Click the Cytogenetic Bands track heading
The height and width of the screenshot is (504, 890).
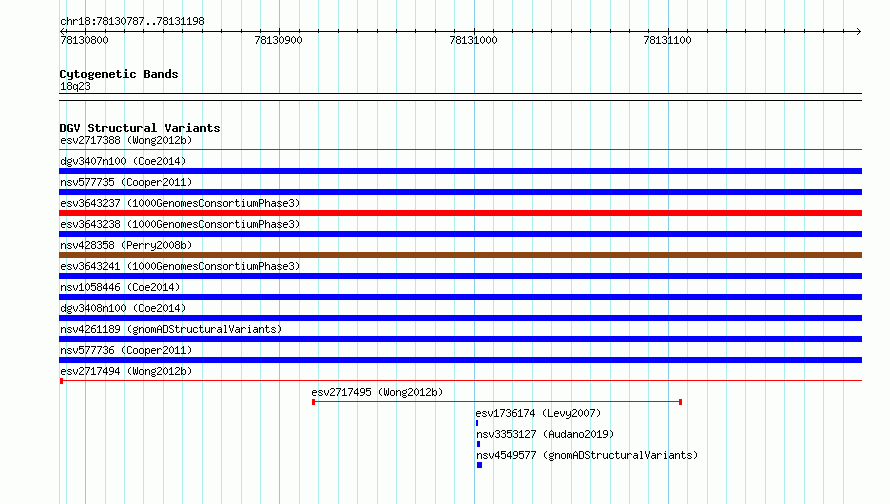coord(119,74)
